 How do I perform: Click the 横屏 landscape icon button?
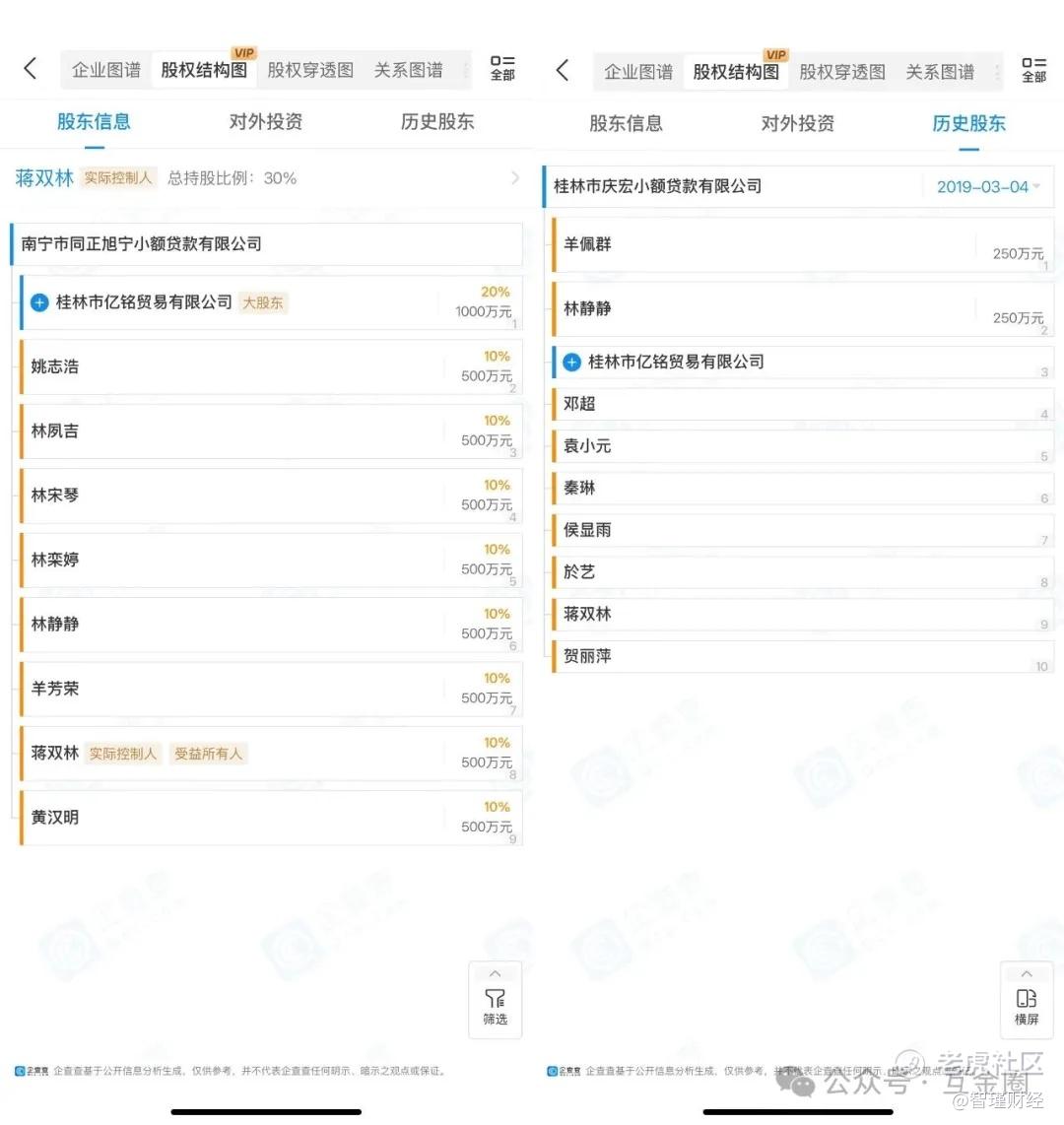click(1027, 1000)
